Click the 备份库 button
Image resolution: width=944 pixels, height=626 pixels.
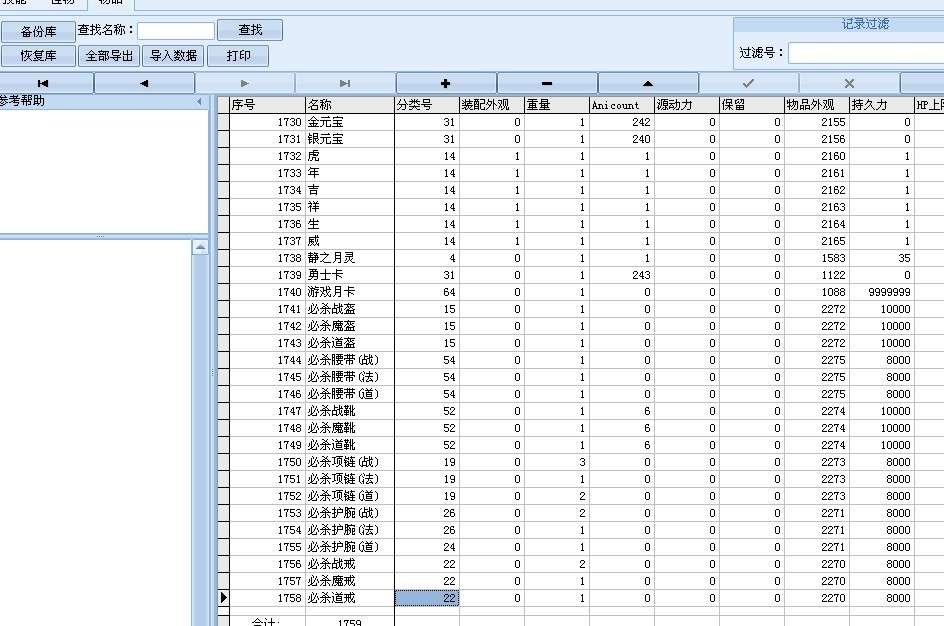point(38,31)
